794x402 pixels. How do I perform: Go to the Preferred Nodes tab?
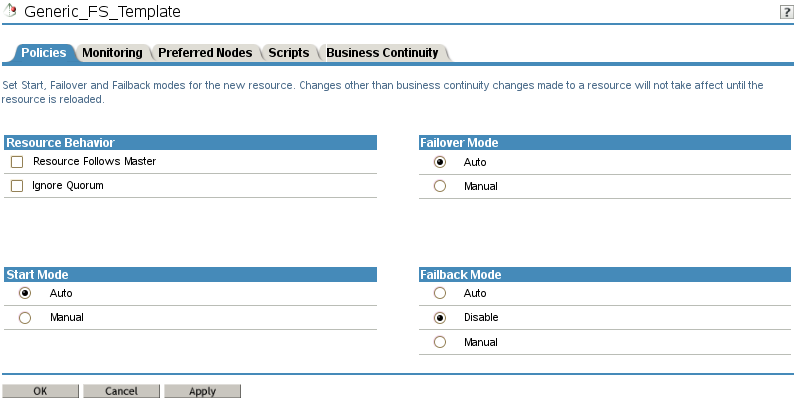pyautogui.click(x=205, y=53)
